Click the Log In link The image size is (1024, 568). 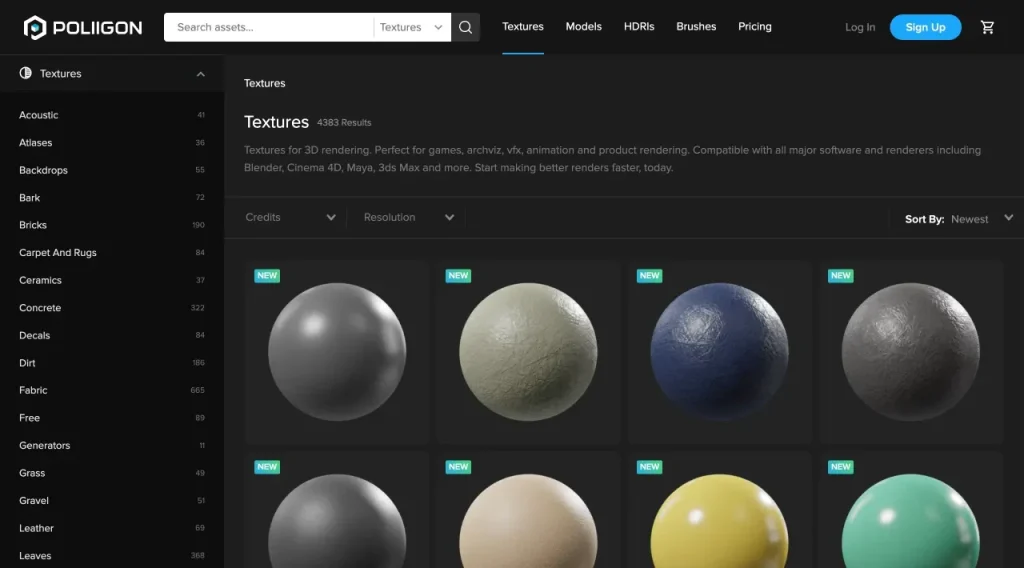(x=859, y=27)
